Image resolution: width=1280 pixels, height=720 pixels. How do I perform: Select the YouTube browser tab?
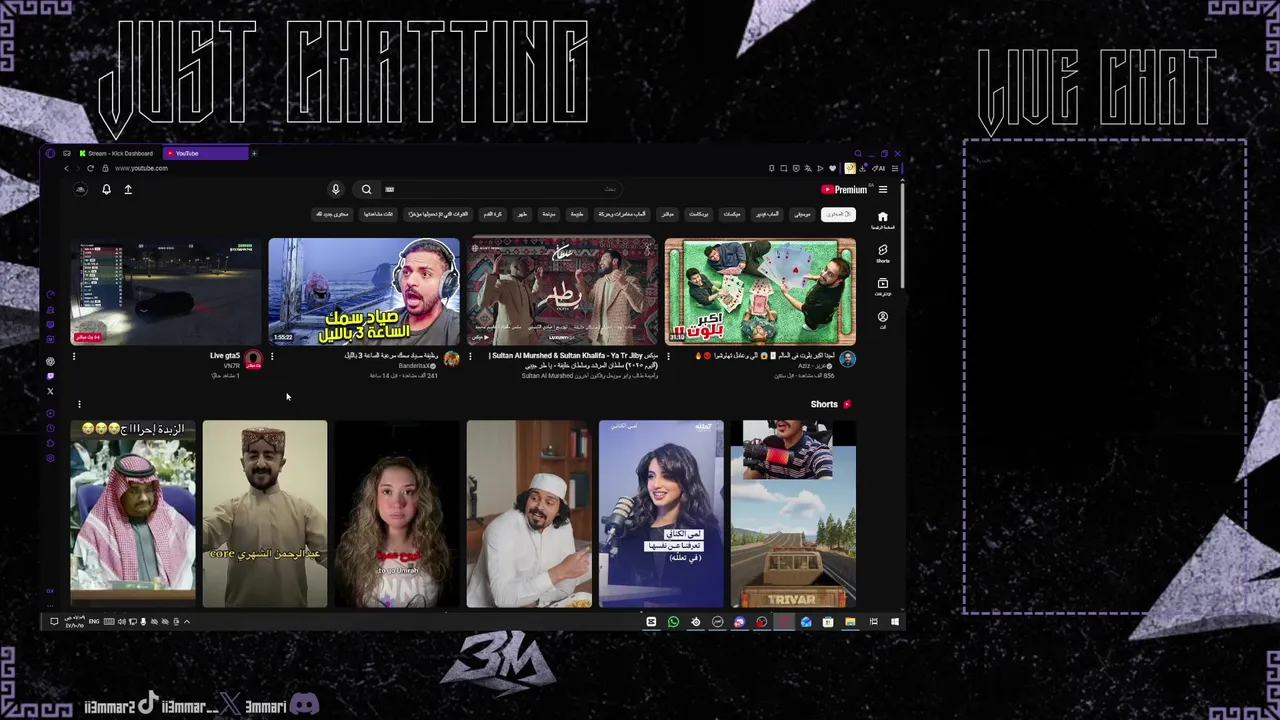pos(206,153)
